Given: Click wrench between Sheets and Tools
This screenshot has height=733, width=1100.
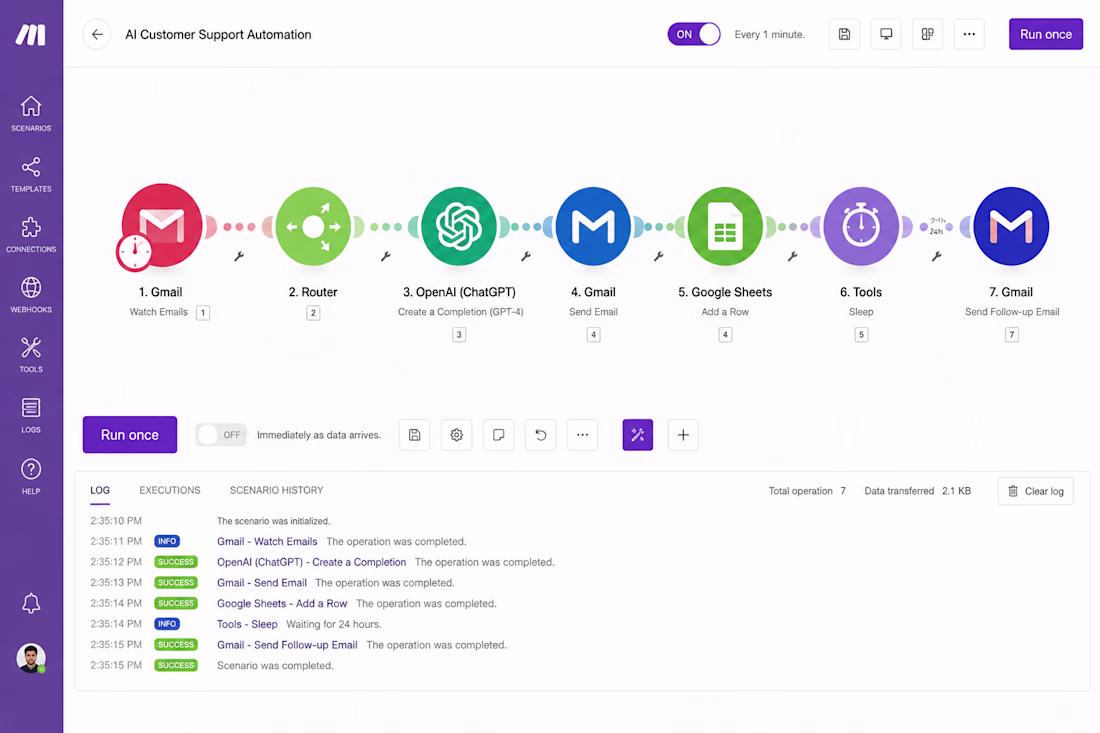Looking at the screenshot, I should pos(792,257).
